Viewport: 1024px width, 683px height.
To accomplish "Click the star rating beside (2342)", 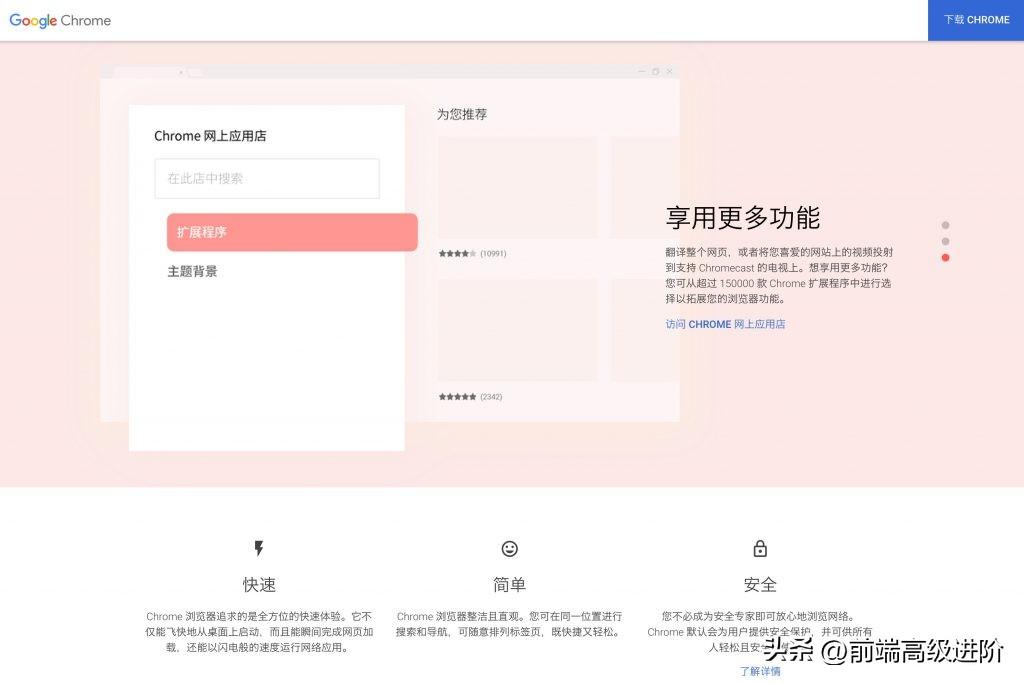I will pyautogui.click(x=457, y=396).
